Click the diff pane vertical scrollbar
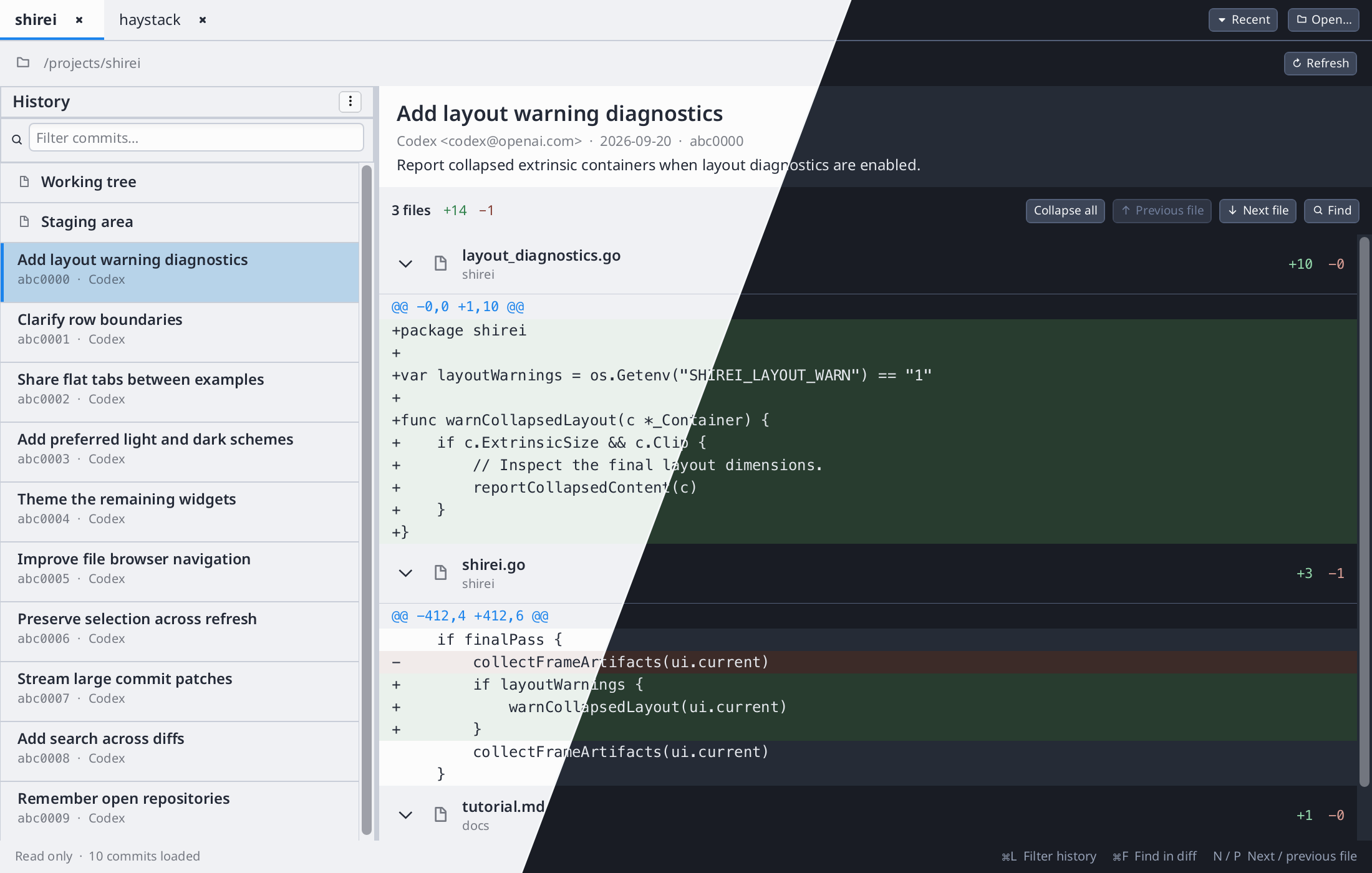Viewport: 1372px width, 873px height. 1365,511
